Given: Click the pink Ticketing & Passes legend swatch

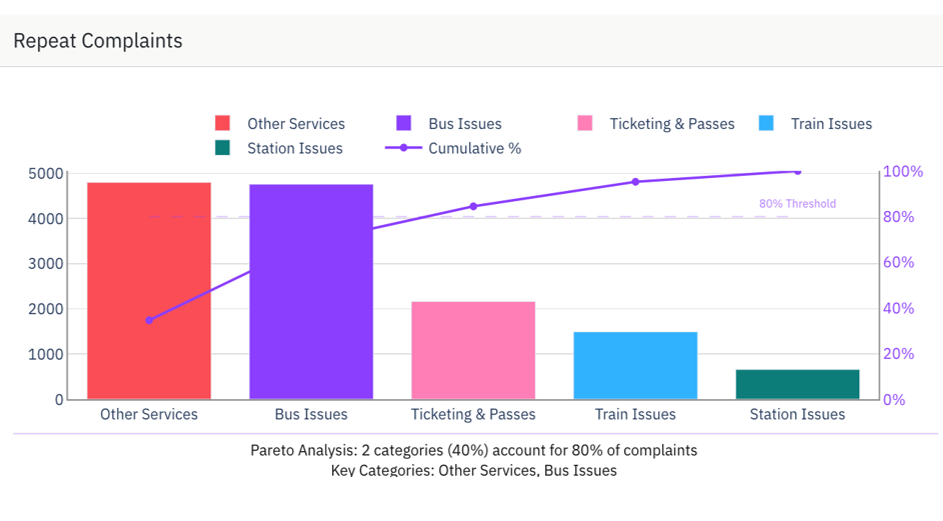Looking at the screenshot, I should [585, 124].
